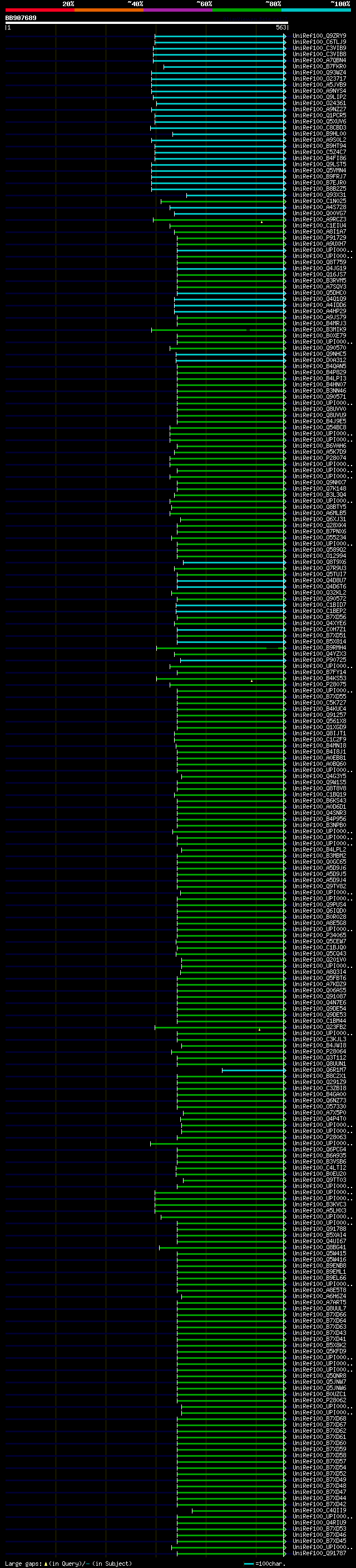Select the UniRef100_Q5XUV6 label
This screenshot has width=356, height=1568.
click(319, 122)
